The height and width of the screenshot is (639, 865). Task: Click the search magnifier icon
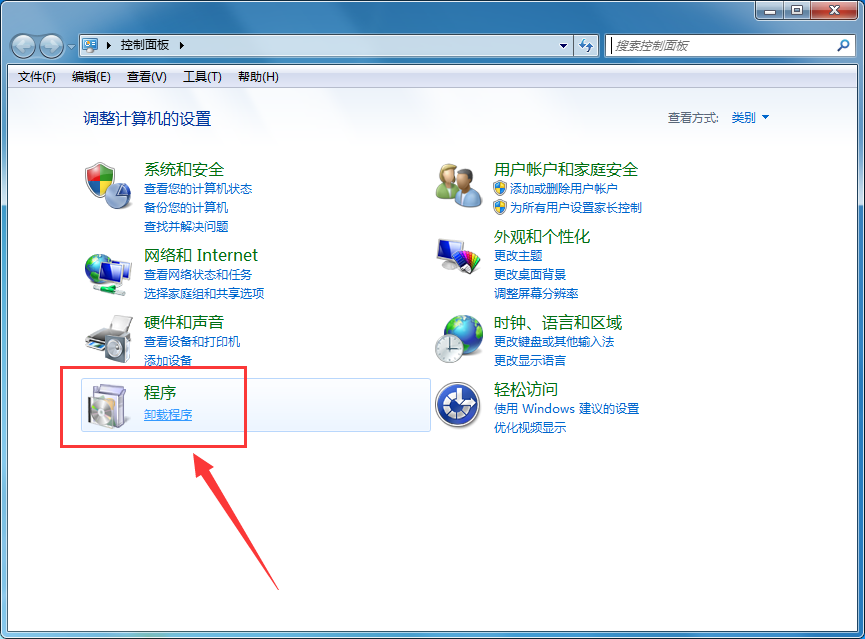click(x=843, y=45)
